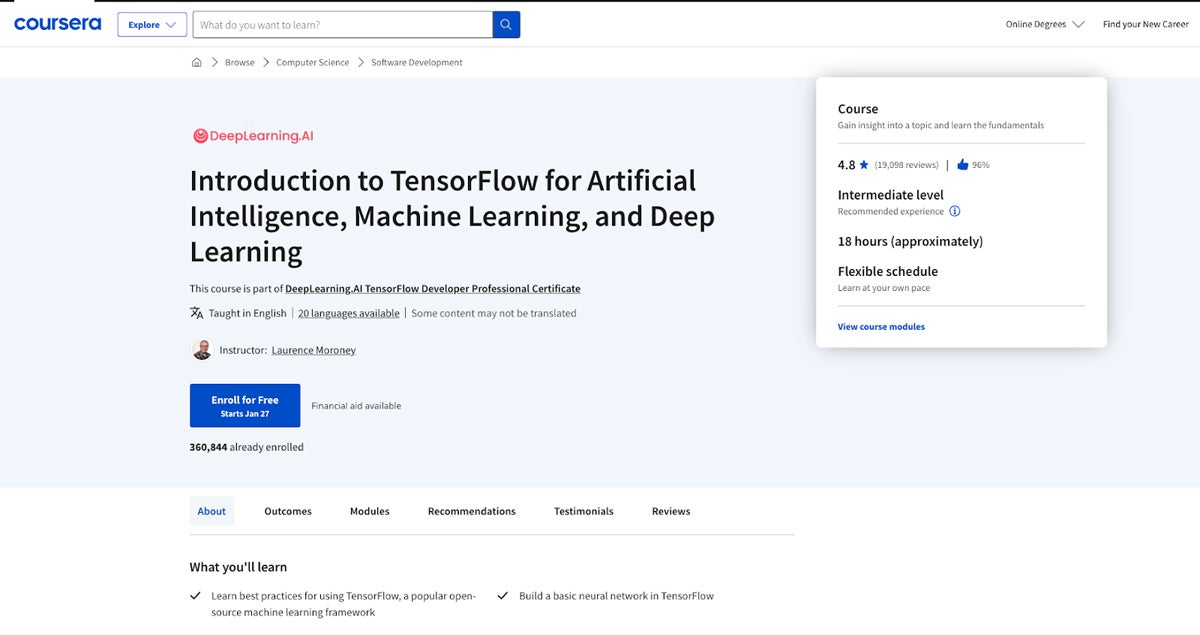Open Browse breadcrumb
Viewport: 1200px width, 635px height.
pyautogui.click(x=240, y=62)
